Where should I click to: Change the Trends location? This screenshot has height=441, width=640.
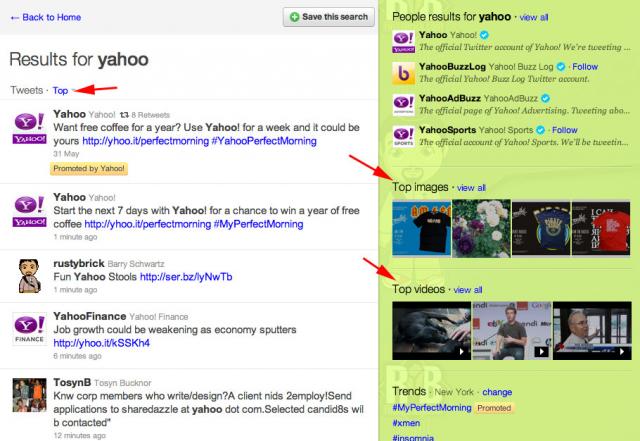tap(497, 392)
